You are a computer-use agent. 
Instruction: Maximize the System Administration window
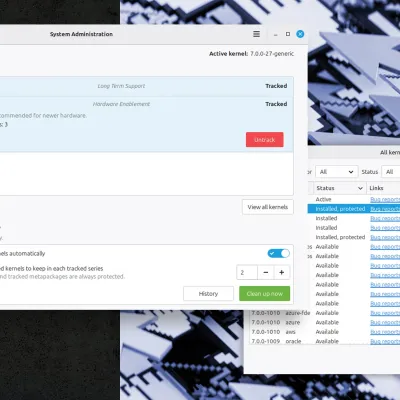pos(288,34)
